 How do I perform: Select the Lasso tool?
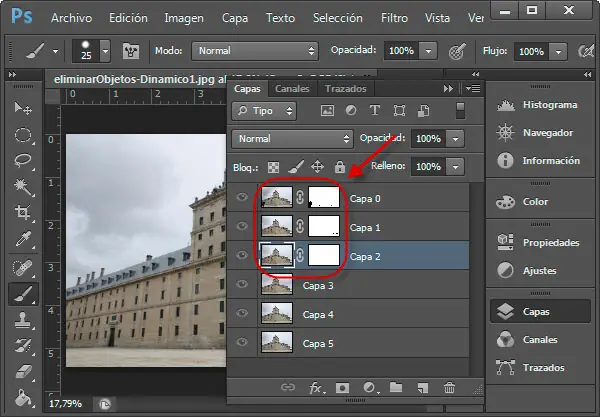pyautogui.click(x=23, y=160)
